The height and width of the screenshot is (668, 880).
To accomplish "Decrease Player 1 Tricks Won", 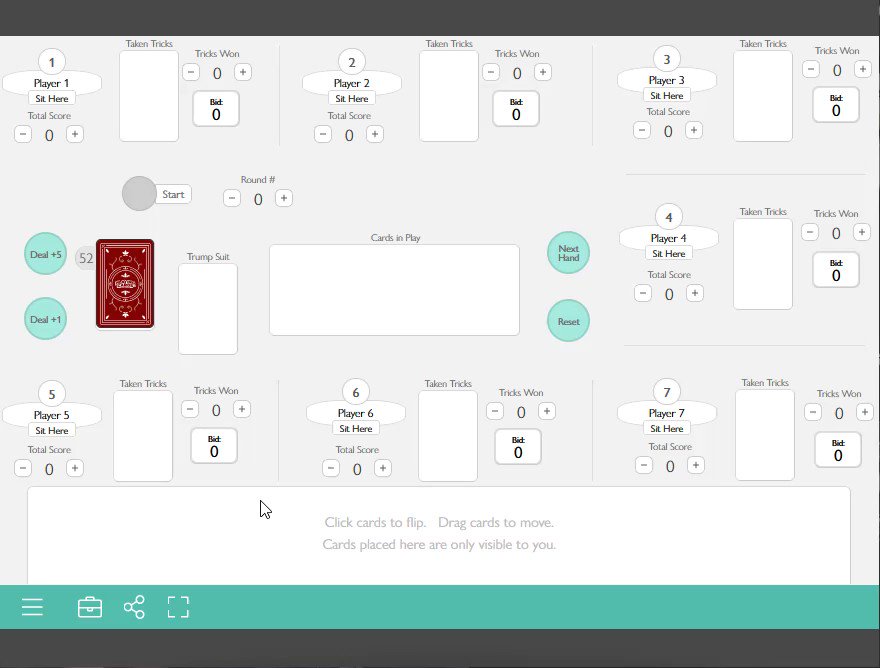I will click(191, 72).
